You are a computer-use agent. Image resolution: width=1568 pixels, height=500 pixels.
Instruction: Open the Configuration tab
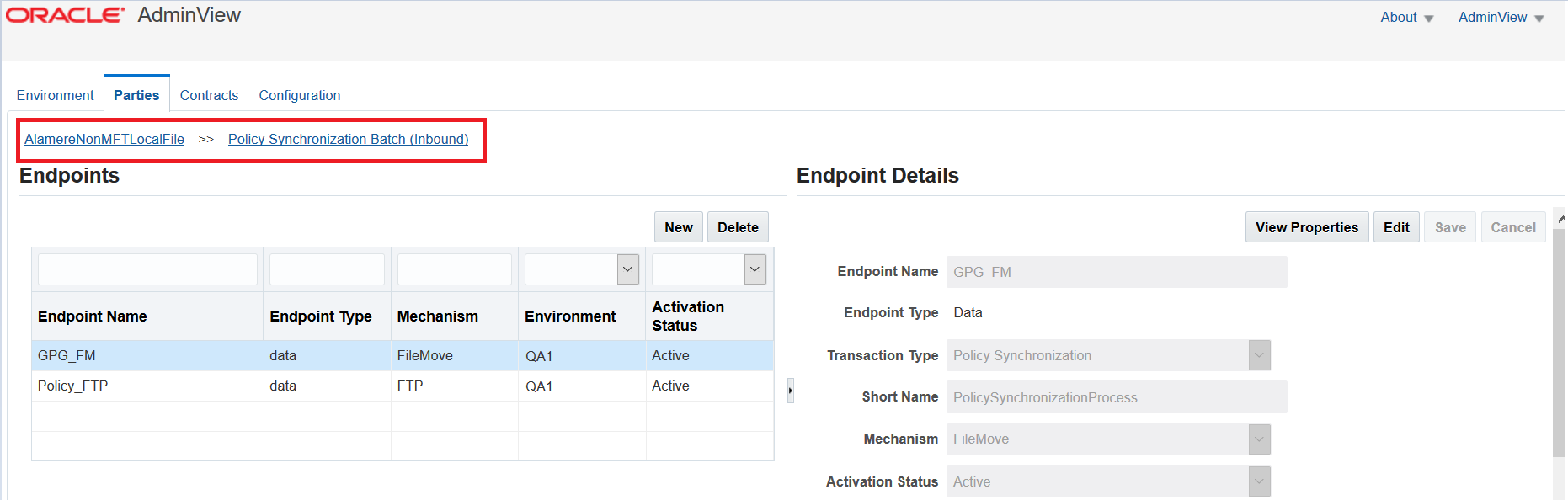point(300,95)
